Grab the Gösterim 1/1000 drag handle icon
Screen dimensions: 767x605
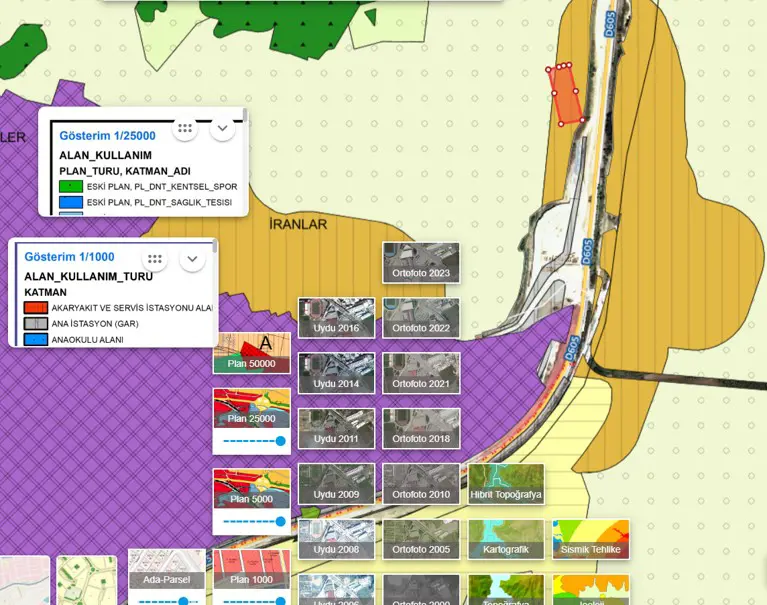pyautogui.click(x=155, y=259)
